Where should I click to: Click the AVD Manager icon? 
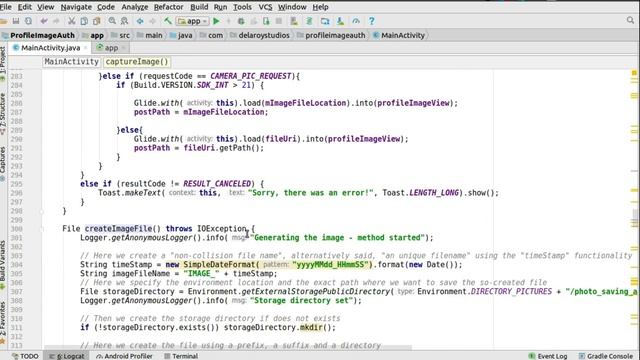pos(294,21)
